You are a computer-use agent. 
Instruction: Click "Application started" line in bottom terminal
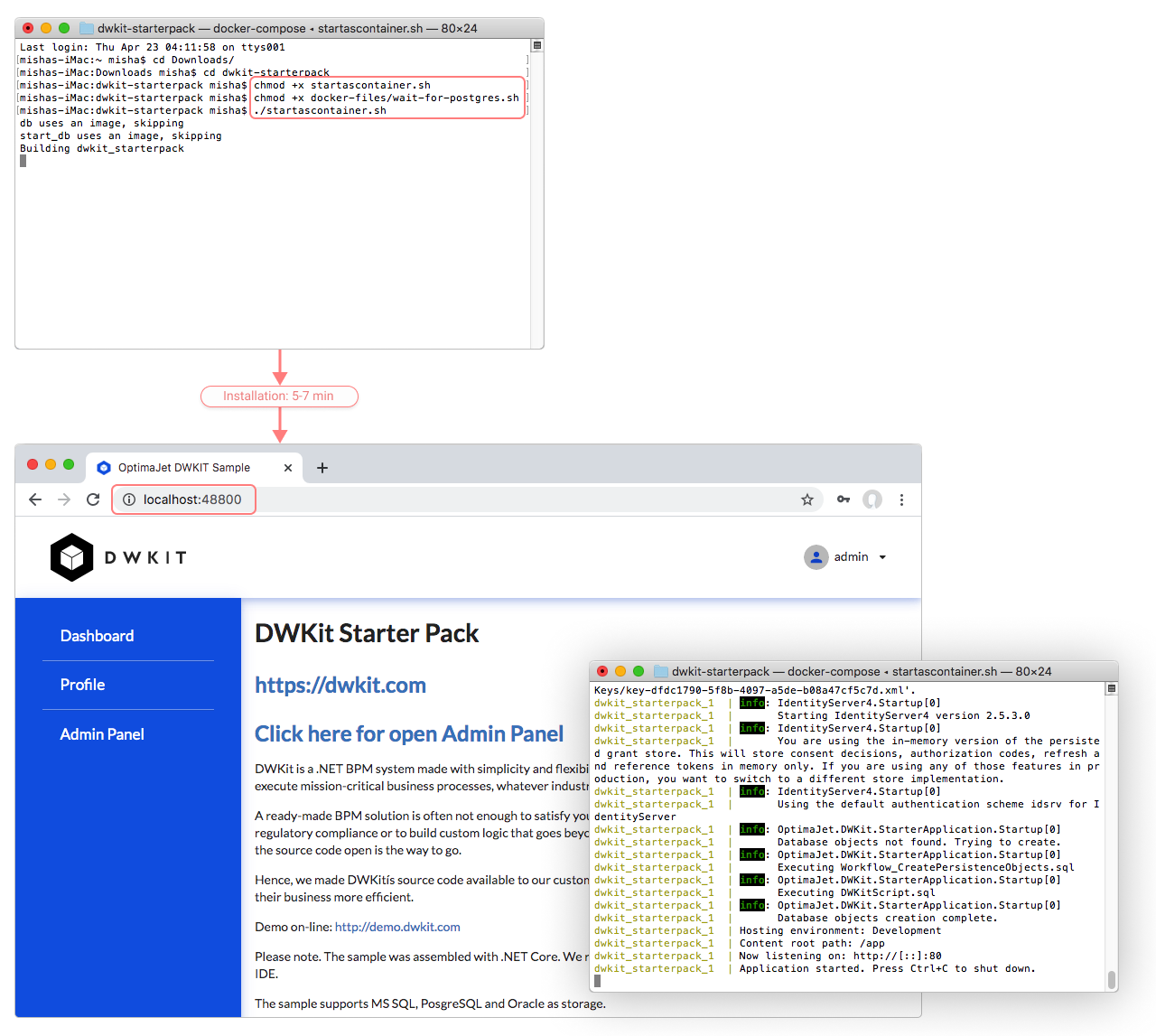(x=888, y=968)
